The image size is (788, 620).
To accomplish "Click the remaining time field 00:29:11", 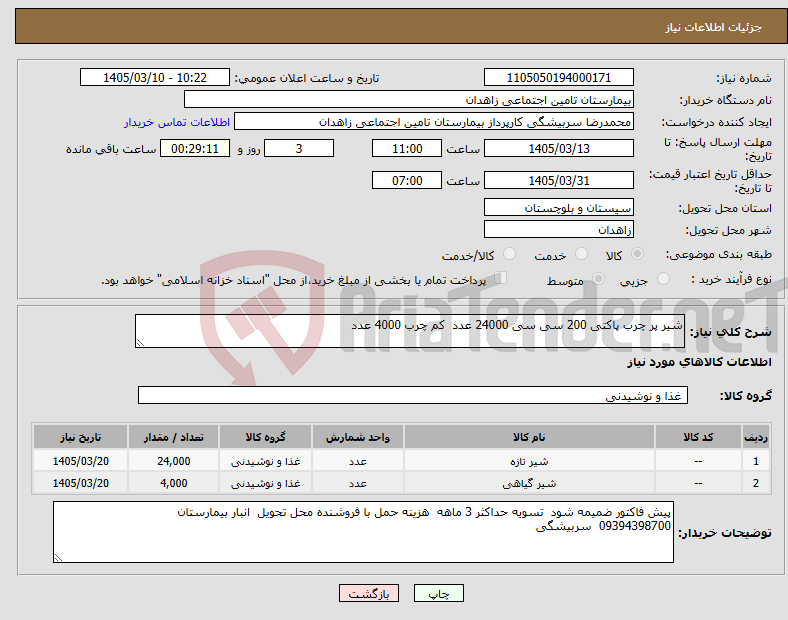I will [x=195, y=148].
